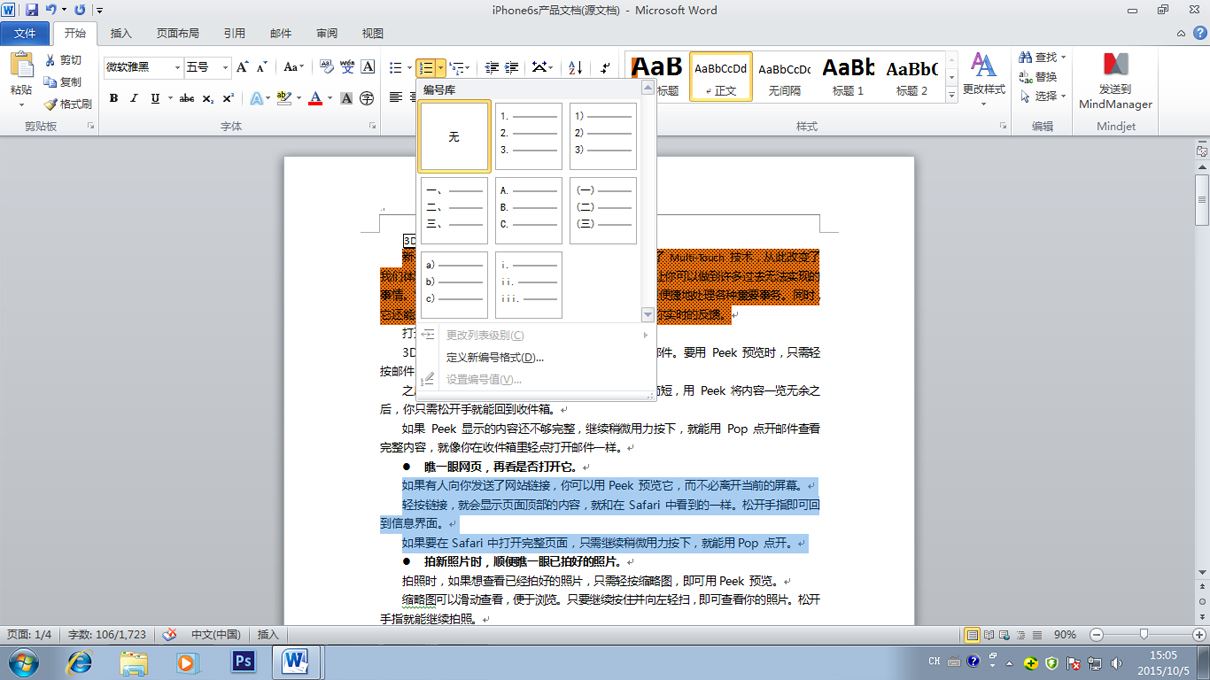Switch to the Page Layout (页面布局) tab

click(x=178, y=33)
